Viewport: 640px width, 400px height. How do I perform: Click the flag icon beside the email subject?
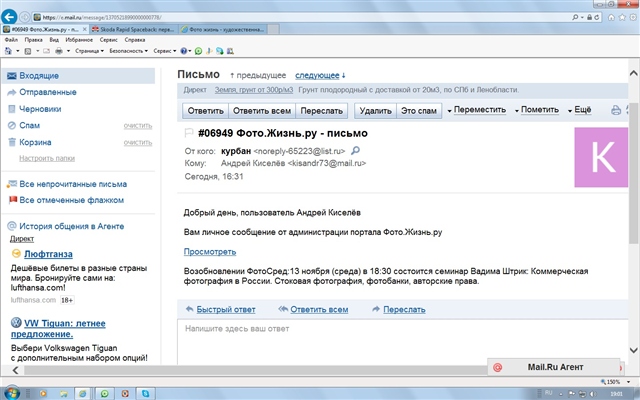(x=189, y=133)
